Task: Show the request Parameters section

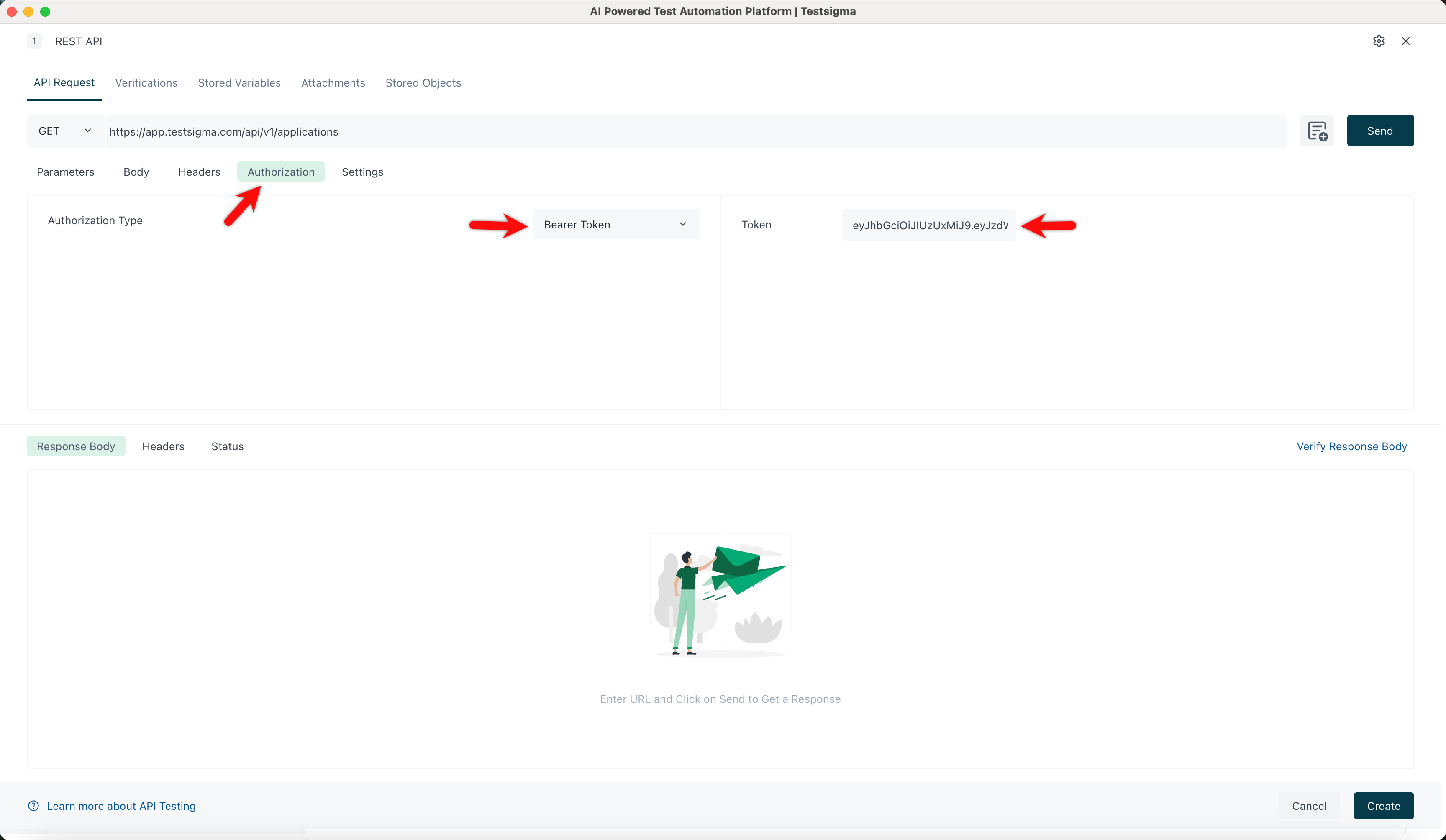Action: (x=65, y=172)
